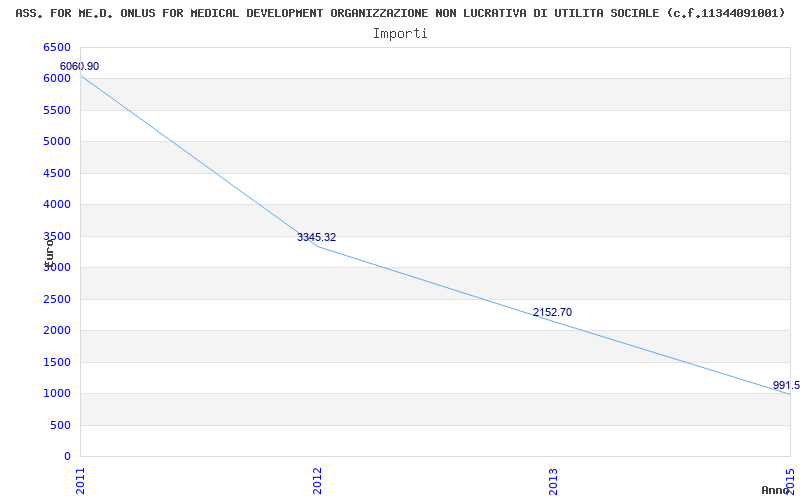The image size is (800, 500).
Task: Click the 2013 x-axis year label
Action: 554,481
